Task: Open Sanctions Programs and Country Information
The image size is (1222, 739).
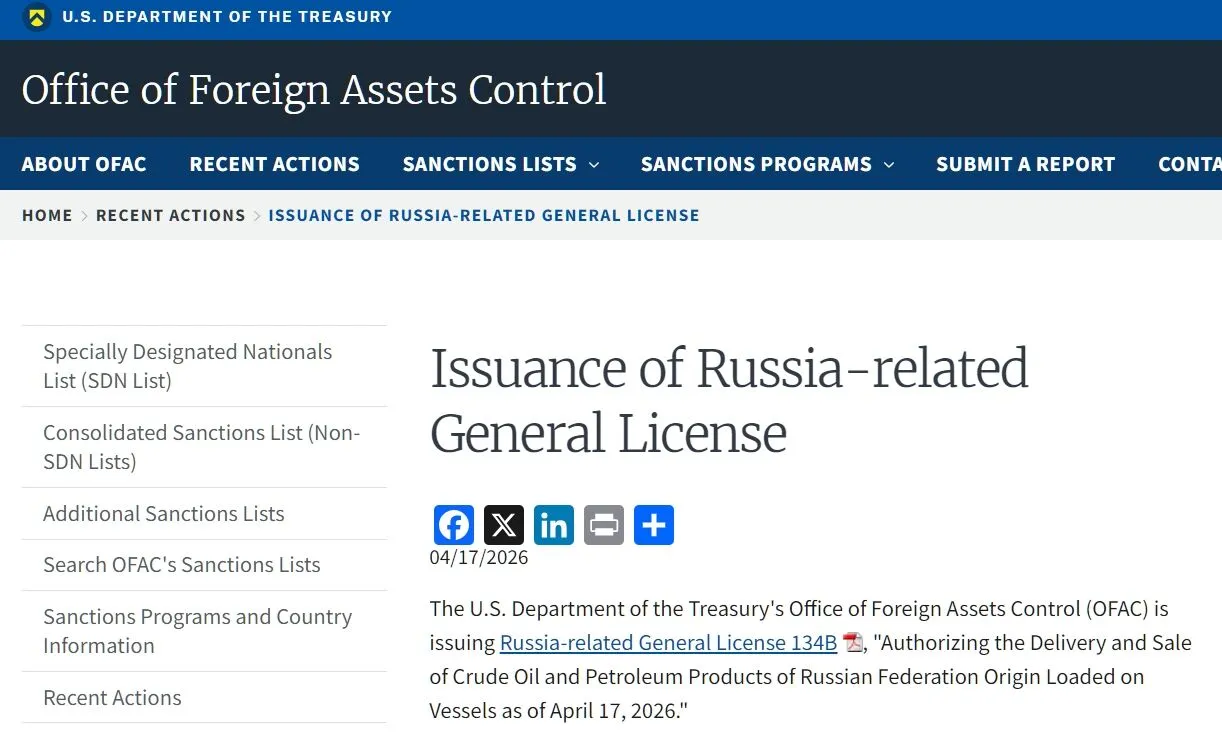Action: (197, 630)
